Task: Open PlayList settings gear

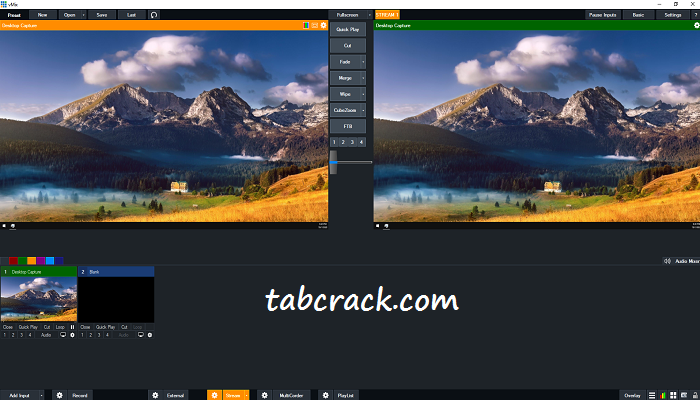Action: click(325, 395)
